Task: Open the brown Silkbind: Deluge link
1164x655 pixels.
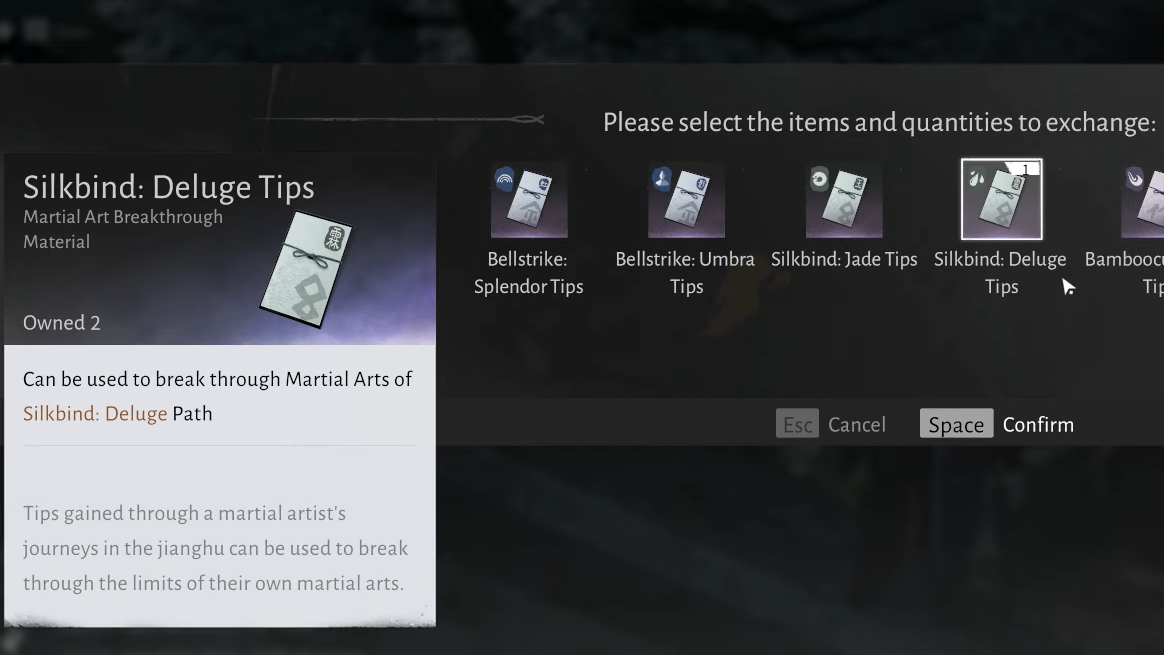Action: pyautogui.click(x=95, y=414)
